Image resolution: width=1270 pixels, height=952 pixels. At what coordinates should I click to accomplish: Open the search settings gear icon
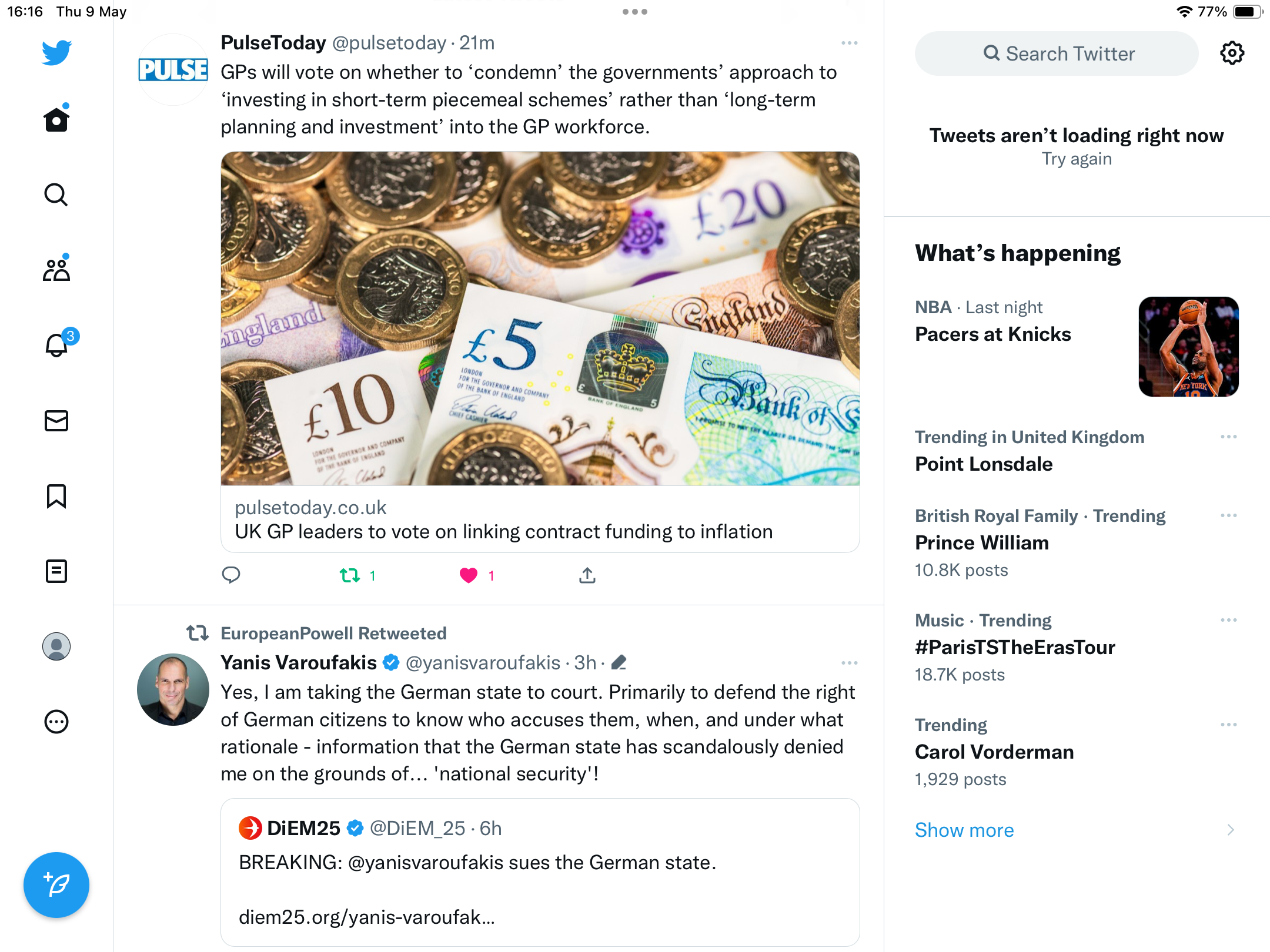pos(1232,53)
